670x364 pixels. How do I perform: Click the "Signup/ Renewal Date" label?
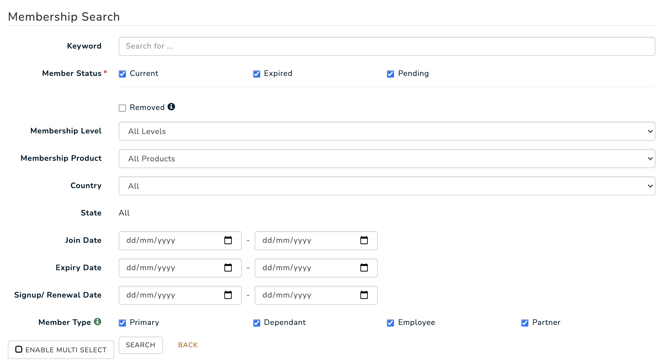(58, 295)
